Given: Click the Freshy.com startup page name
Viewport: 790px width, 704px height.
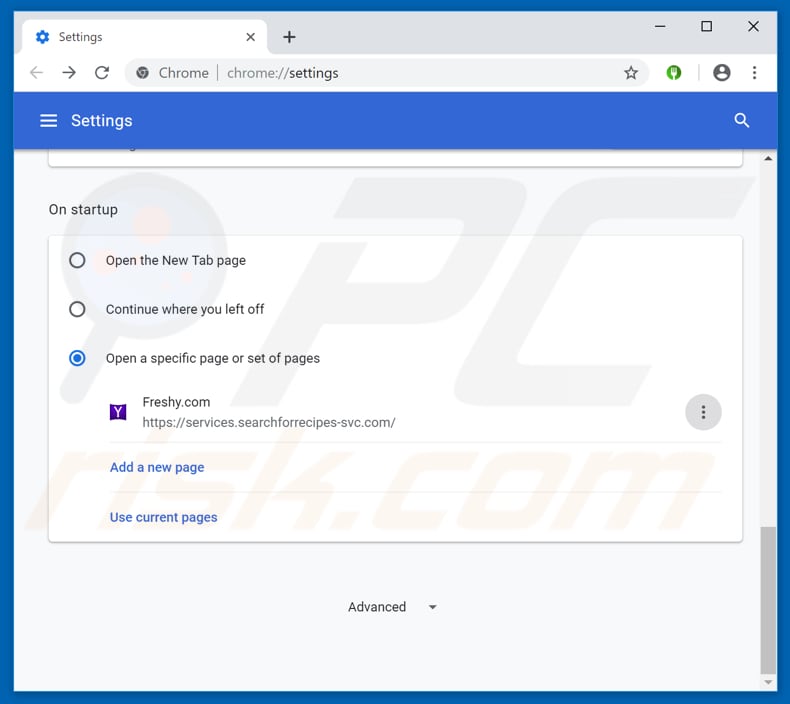Looking at the screenshot, I should [x=176, y=402].
